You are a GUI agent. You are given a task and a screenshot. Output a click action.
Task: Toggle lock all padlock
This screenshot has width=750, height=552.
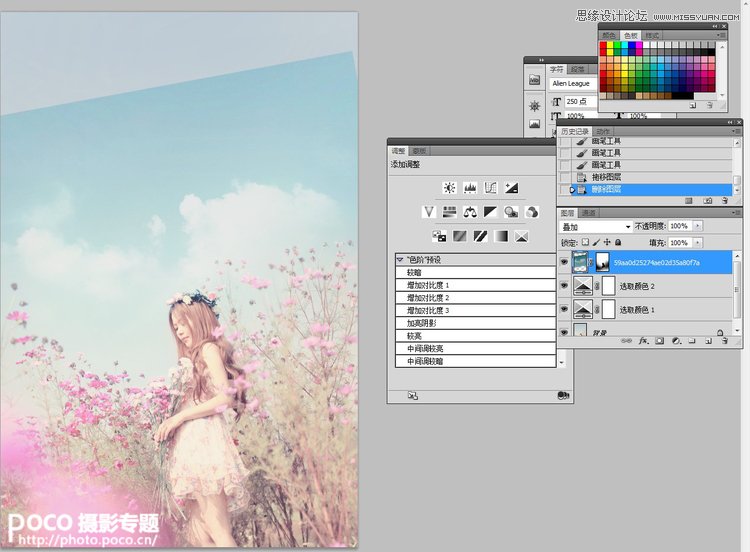tap(618, 242)
